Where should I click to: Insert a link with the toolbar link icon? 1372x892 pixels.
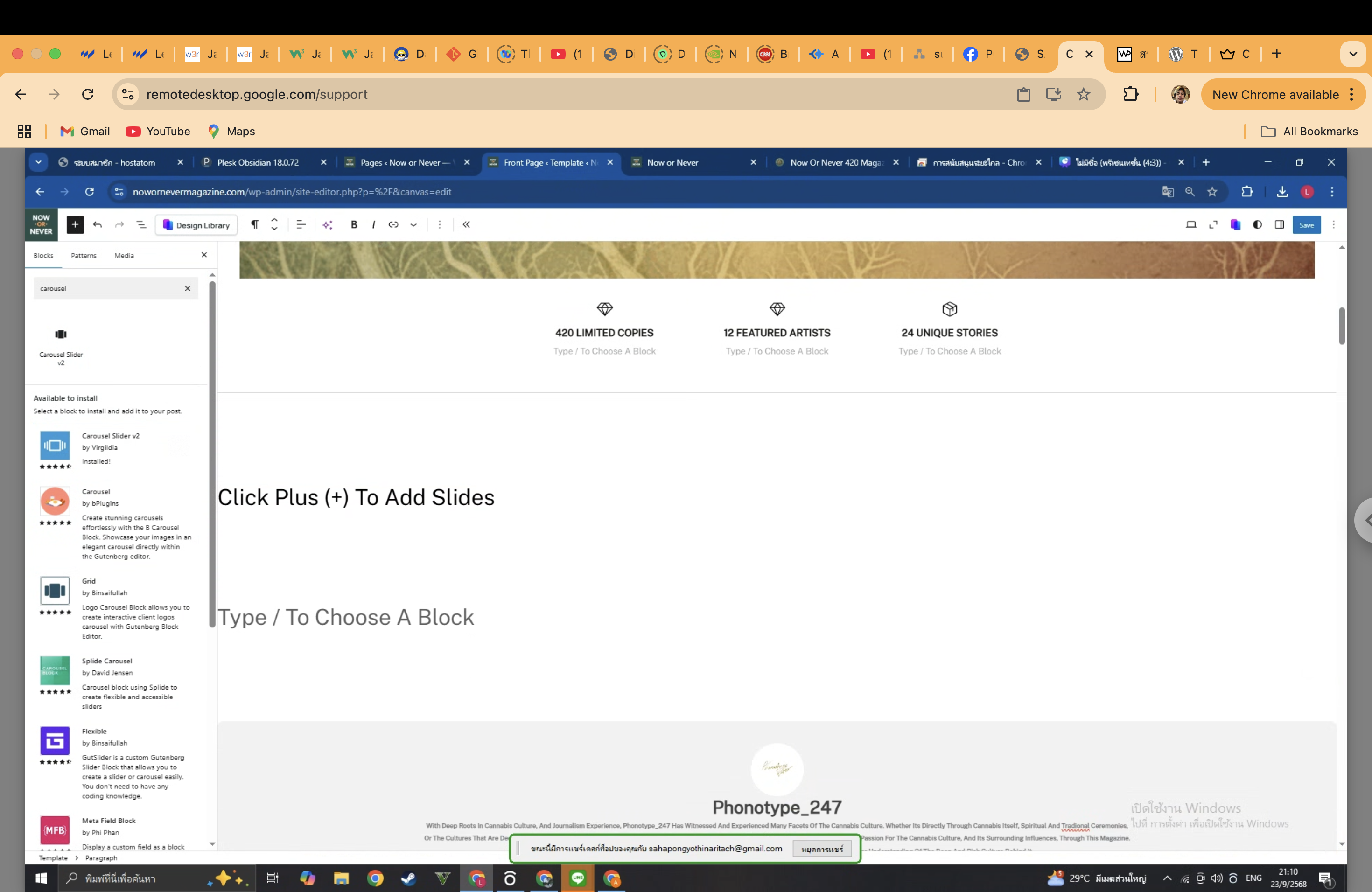(x=393, y=225)
